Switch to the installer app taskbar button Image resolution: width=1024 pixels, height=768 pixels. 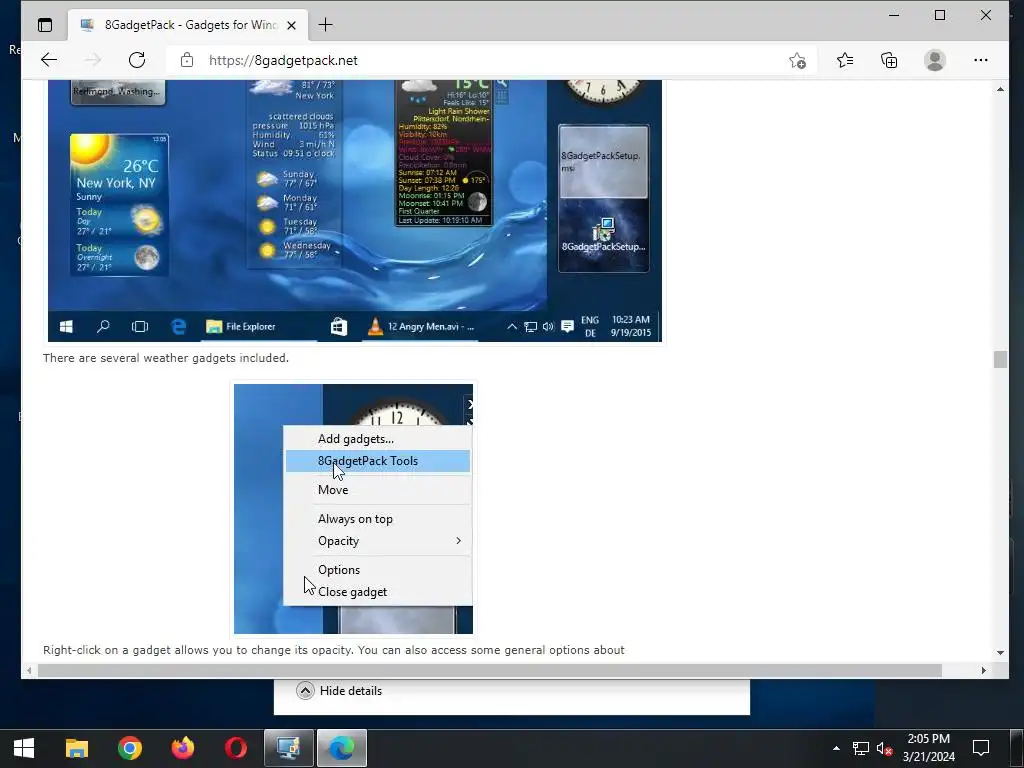(289, 748)
